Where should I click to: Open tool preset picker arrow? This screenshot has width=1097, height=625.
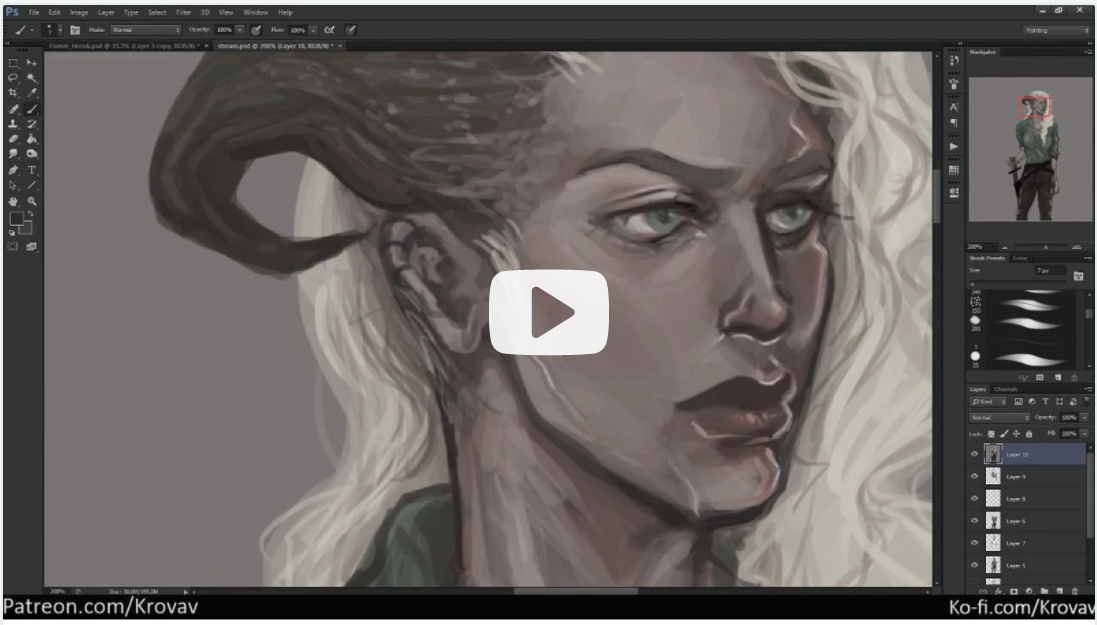pyautogui.click(x=31, y=31)
